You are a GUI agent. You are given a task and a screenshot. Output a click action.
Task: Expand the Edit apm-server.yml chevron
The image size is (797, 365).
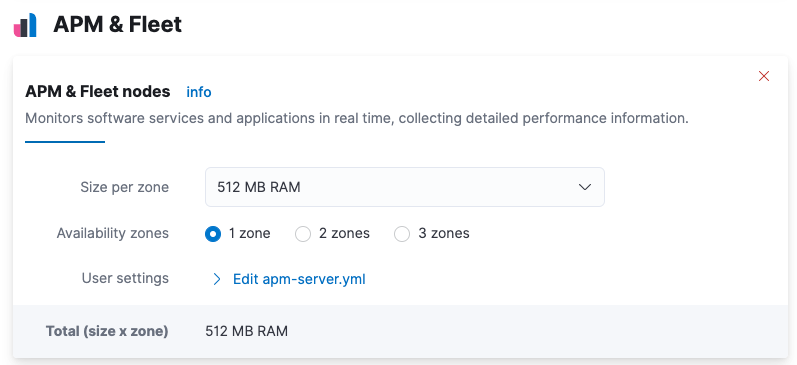(x=217, y=279)
